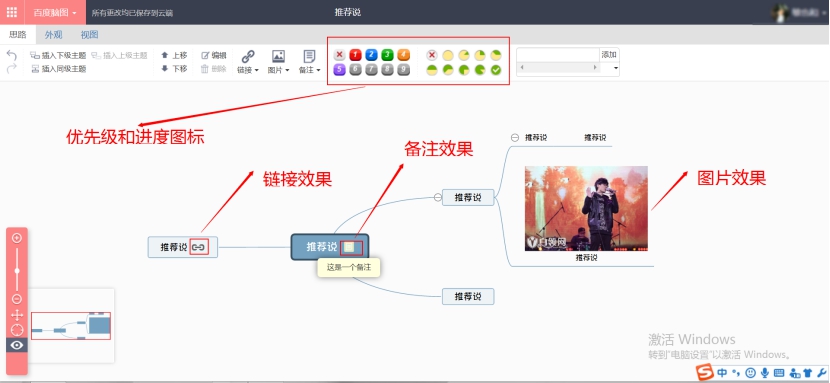Set priority 4 orange icon
830x383 pixels.
pos(403,54)
